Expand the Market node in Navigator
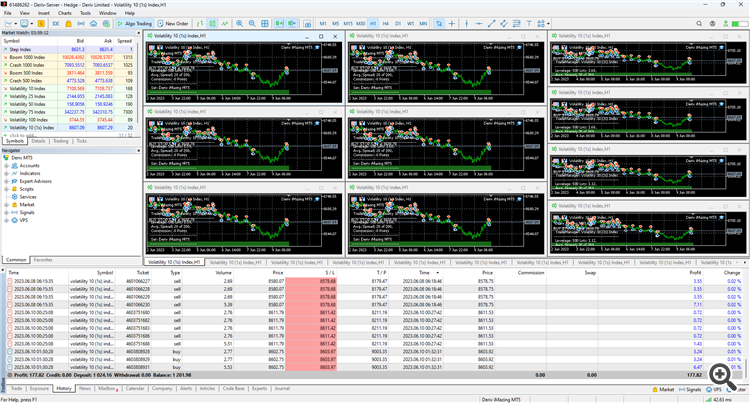 (x=7, y=205)
